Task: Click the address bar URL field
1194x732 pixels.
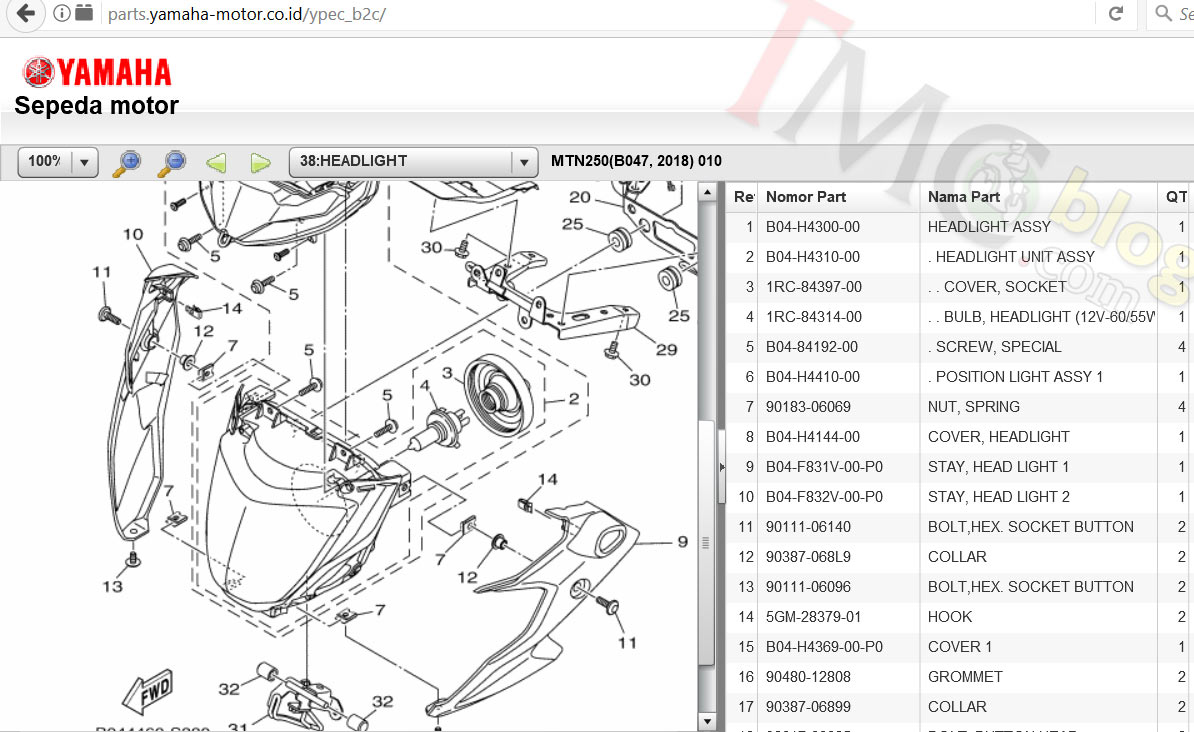Action: 598,14
